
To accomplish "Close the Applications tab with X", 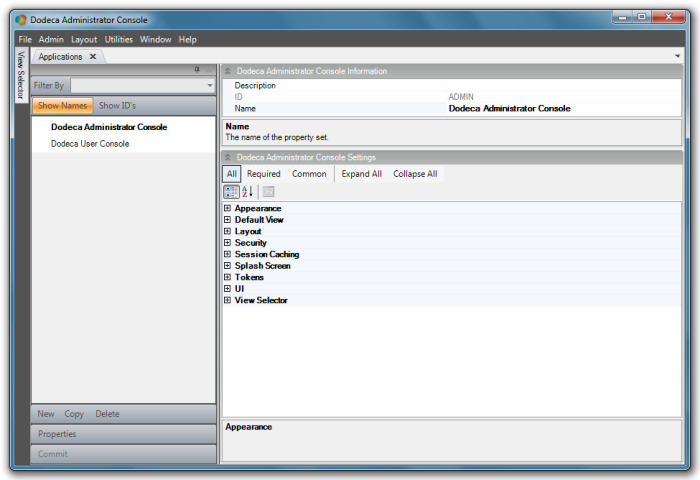I will coord(93,57).
